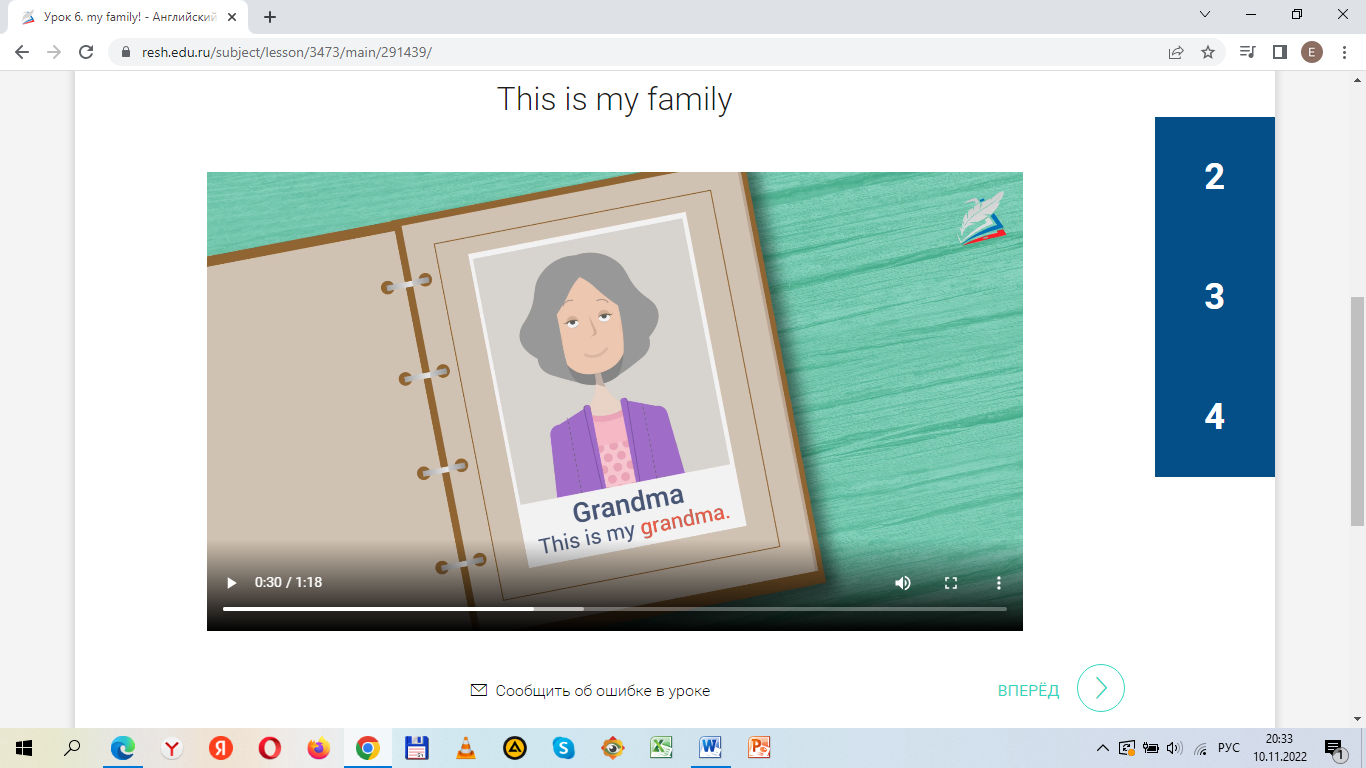Play the This is my family video
This screenshot has height=768, width=1366.
tap(232, 582)
